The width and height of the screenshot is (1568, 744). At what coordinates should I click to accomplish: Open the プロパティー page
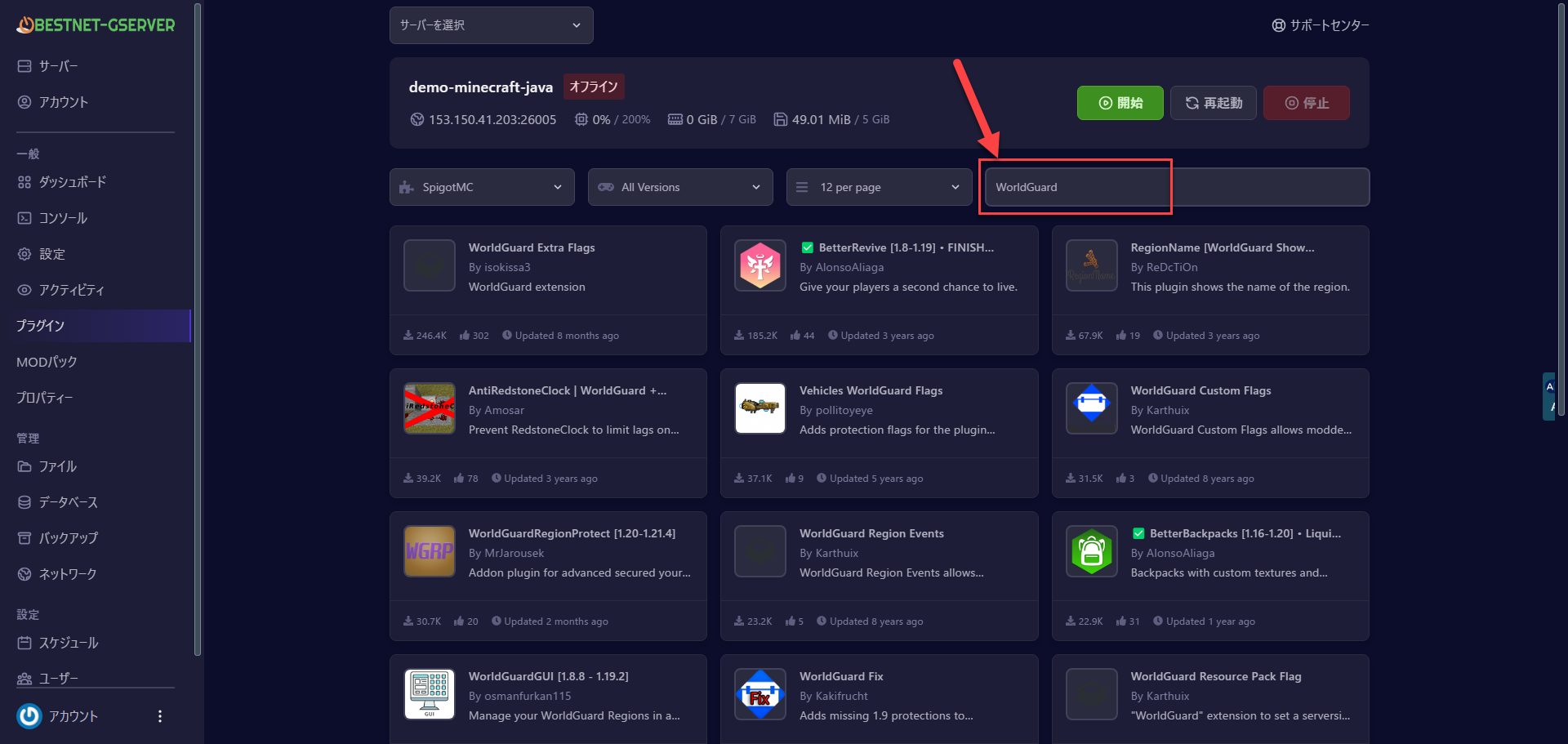tap(45, 398)
